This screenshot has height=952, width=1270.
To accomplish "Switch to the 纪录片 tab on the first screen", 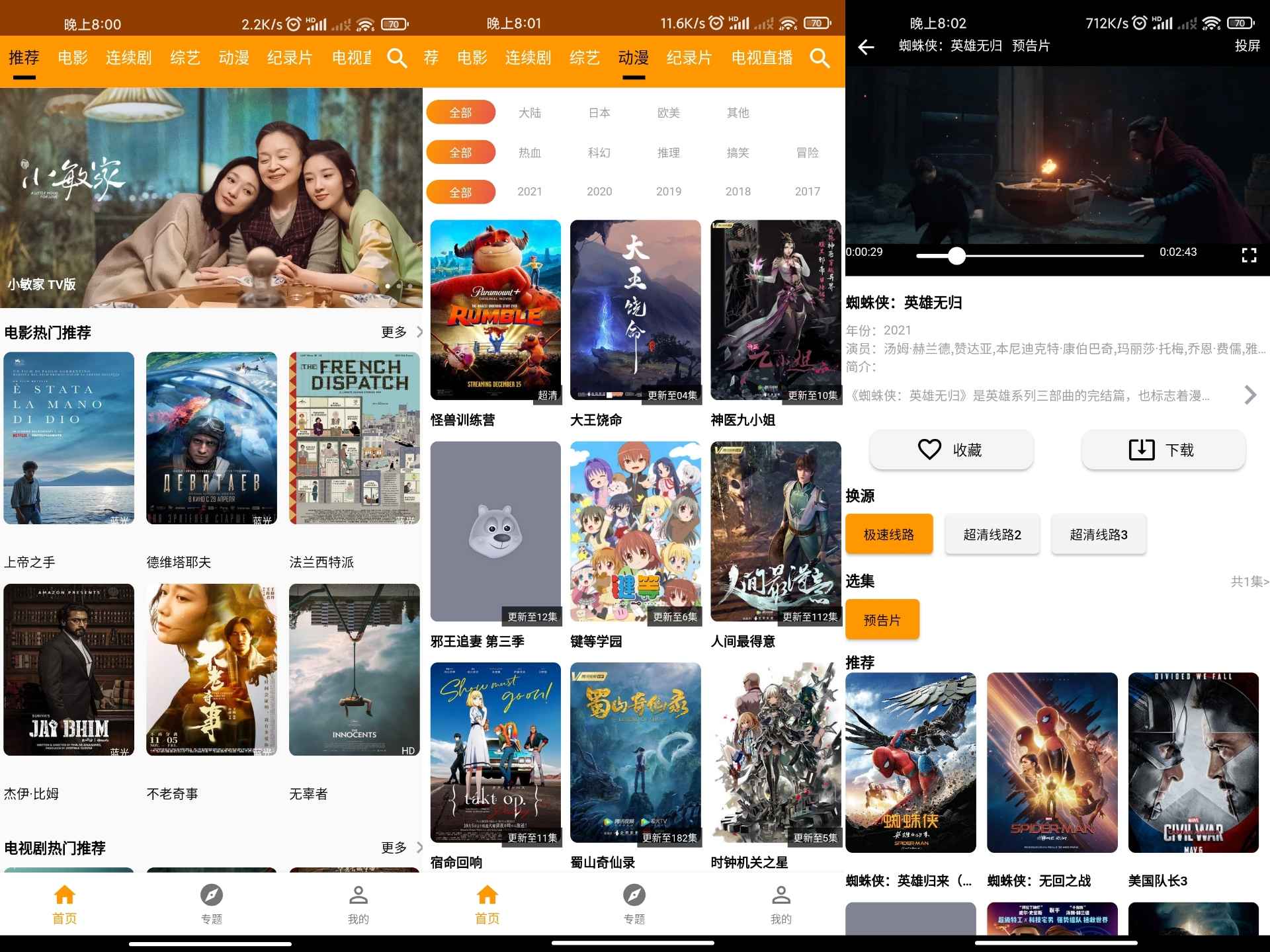I will pyautogui.click(x=290, y=58).
